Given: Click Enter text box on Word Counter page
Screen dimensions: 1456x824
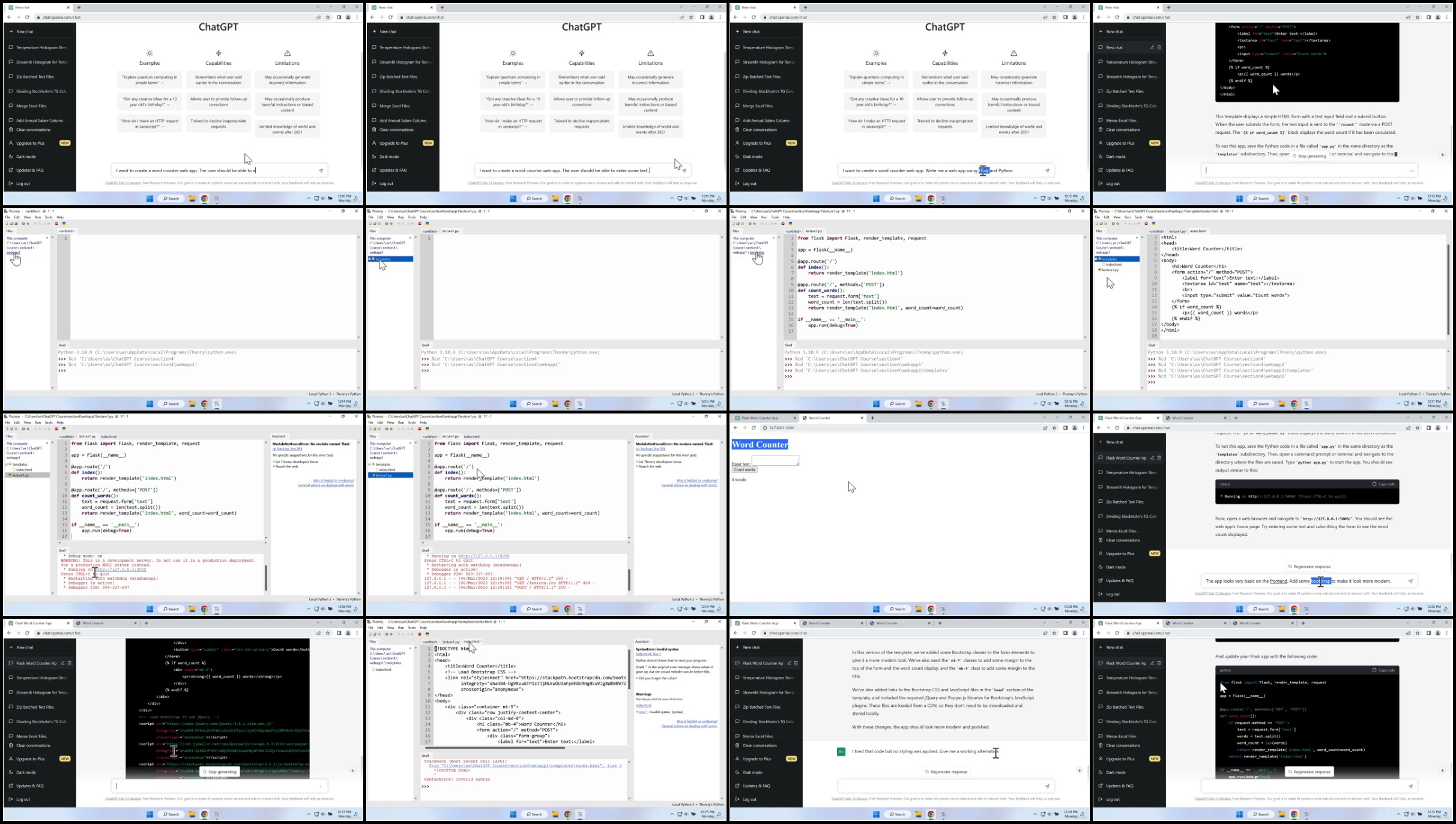Looking at the screenshot, I should 775,460.
